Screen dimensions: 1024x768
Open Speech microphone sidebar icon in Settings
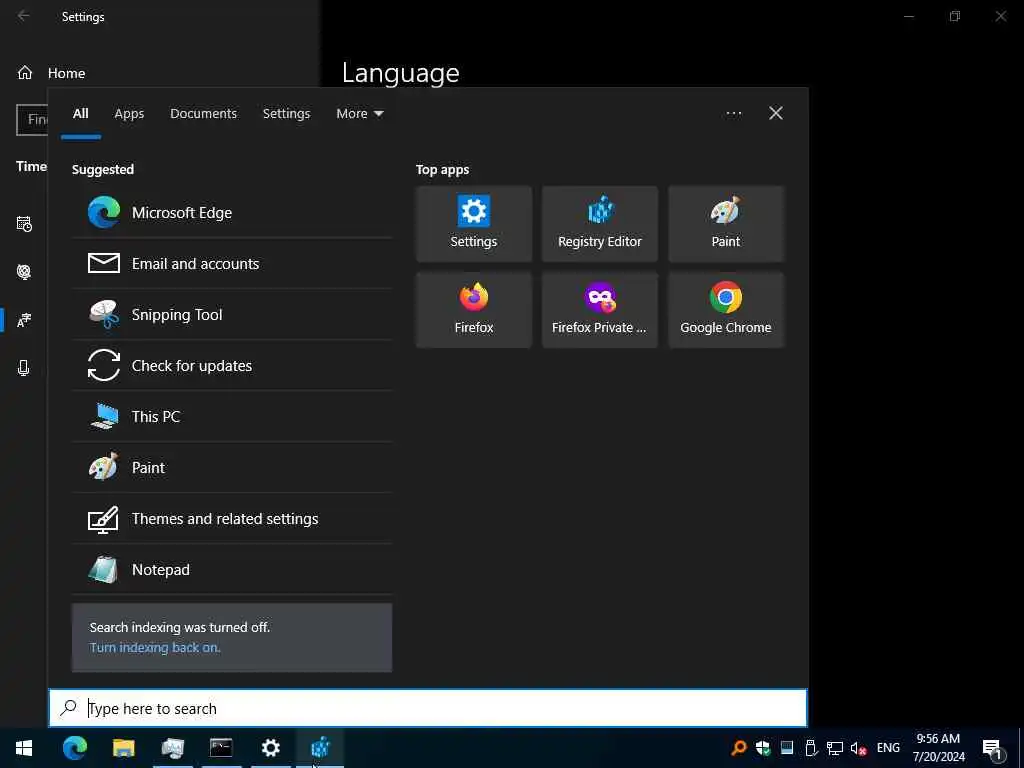(x=24, y=368)
